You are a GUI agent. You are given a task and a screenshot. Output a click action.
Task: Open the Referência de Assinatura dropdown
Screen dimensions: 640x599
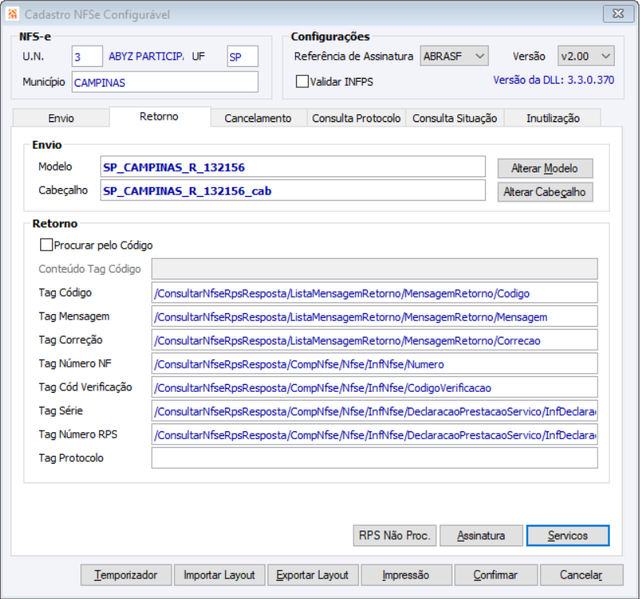tap(454, 56)
